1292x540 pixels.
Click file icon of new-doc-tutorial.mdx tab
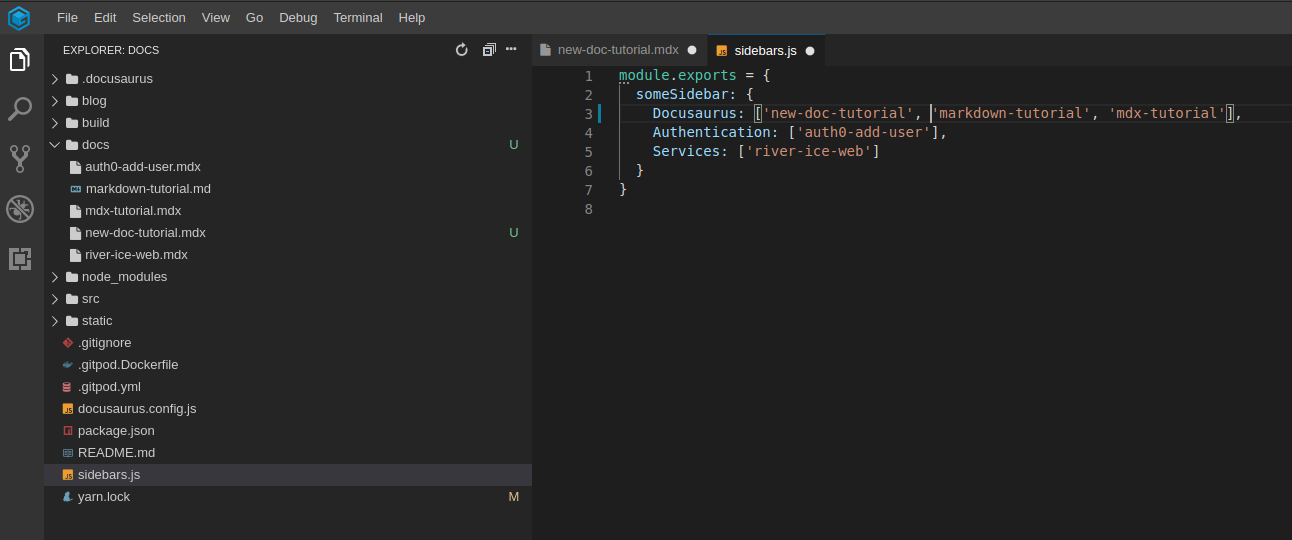click(x=545, y=50)
